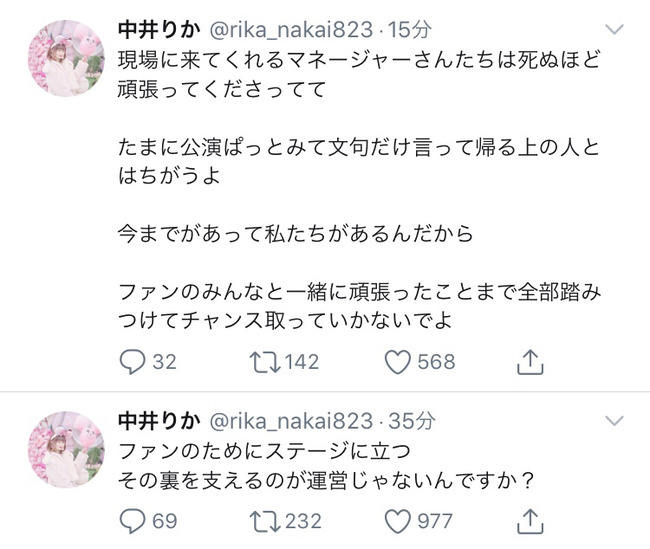Screen dimensions: 650x549
Task: Reply to the tweet posted 15分 ago
Action: point(132,361)
